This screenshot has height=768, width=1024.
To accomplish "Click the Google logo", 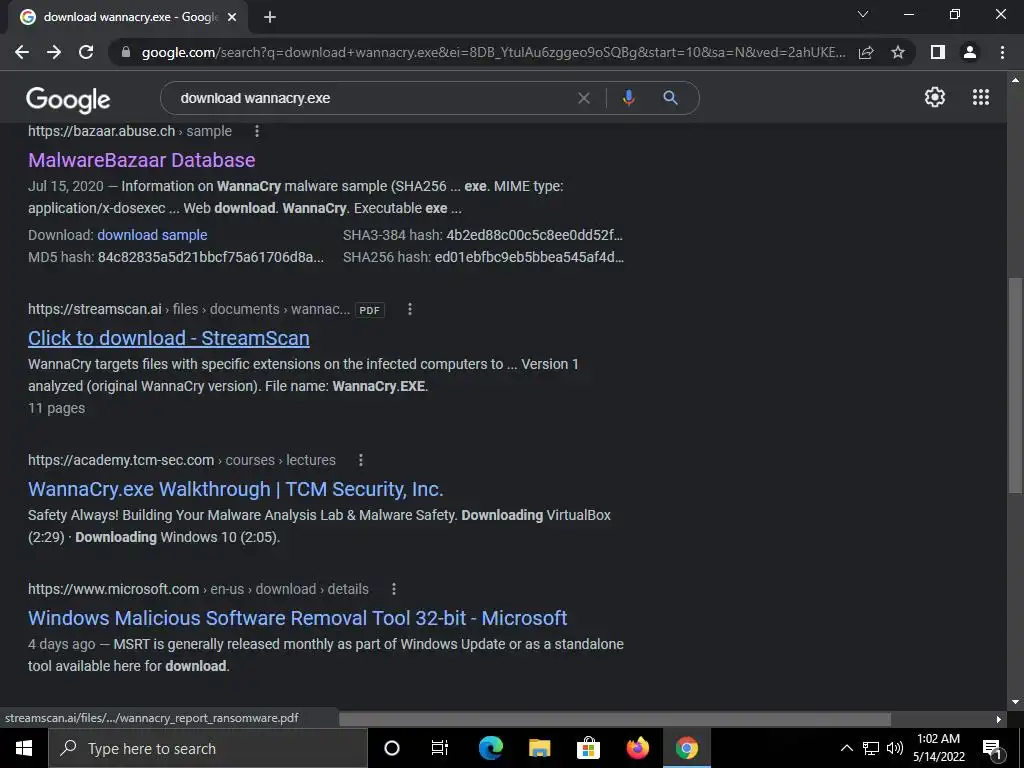I will [68, 99].
